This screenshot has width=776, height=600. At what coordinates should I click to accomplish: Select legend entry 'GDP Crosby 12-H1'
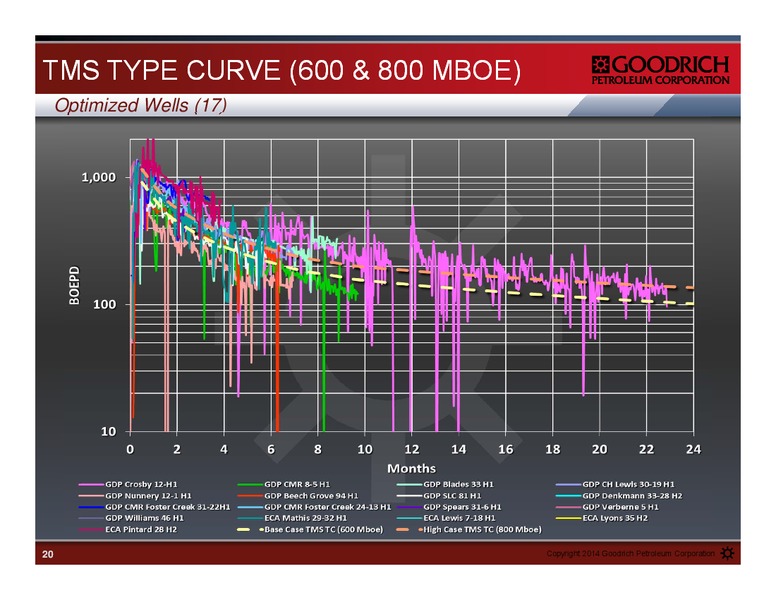click(128, 484)
